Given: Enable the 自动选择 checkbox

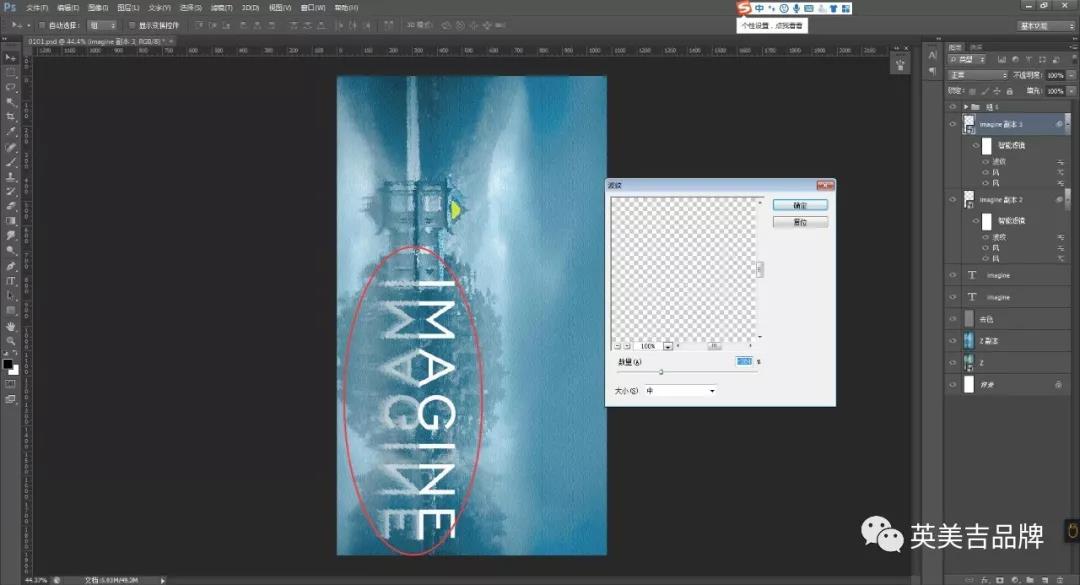Looking at the screenshot, I should point(42,25).
